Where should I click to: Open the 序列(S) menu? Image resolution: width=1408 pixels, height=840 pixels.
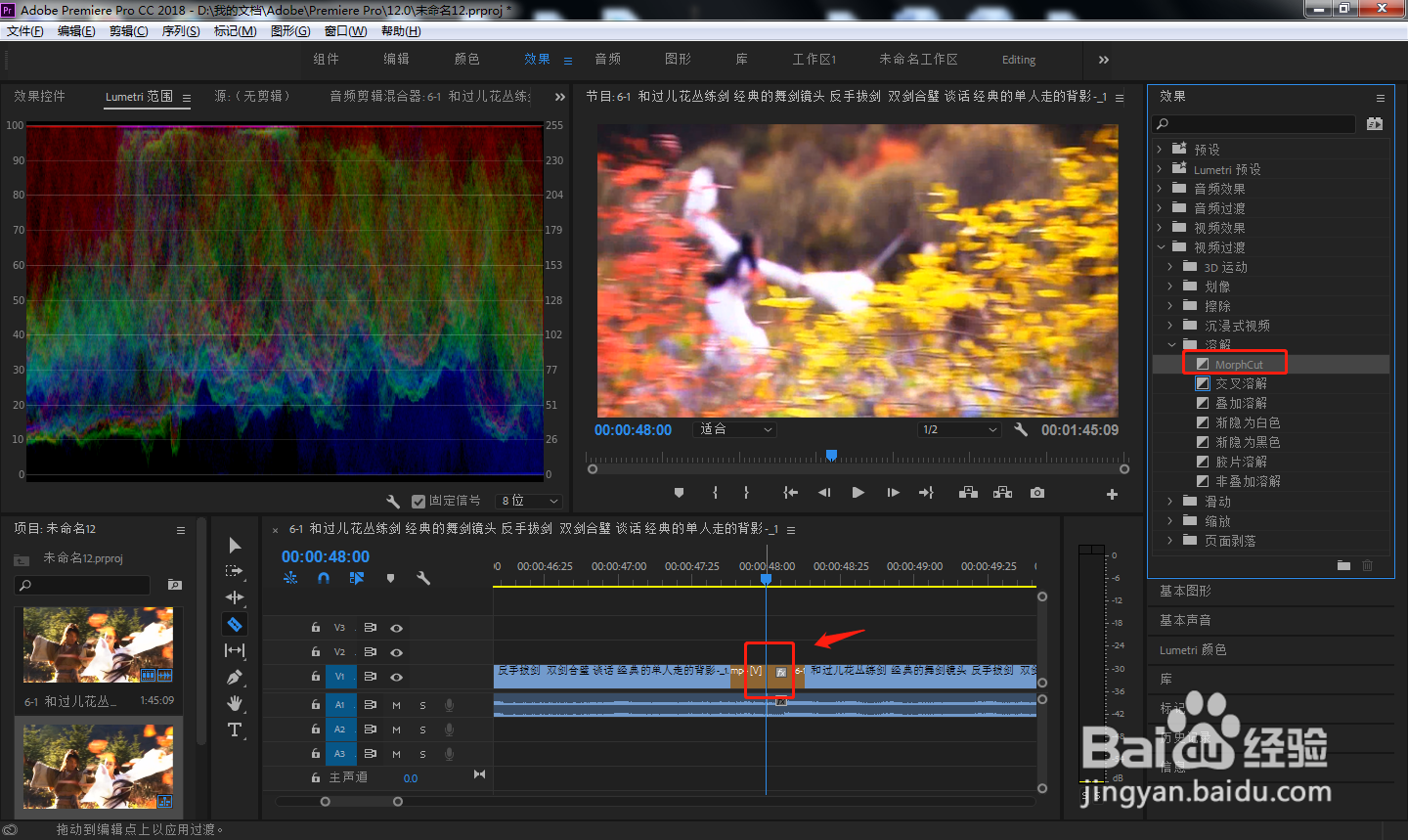click(181, 31)
